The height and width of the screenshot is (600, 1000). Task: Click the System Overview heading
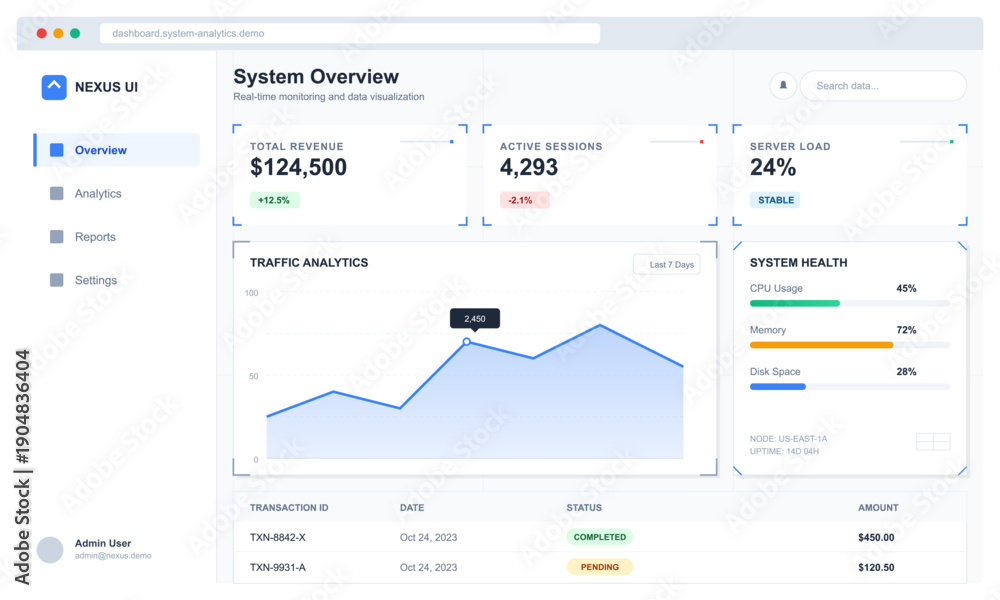316,77
